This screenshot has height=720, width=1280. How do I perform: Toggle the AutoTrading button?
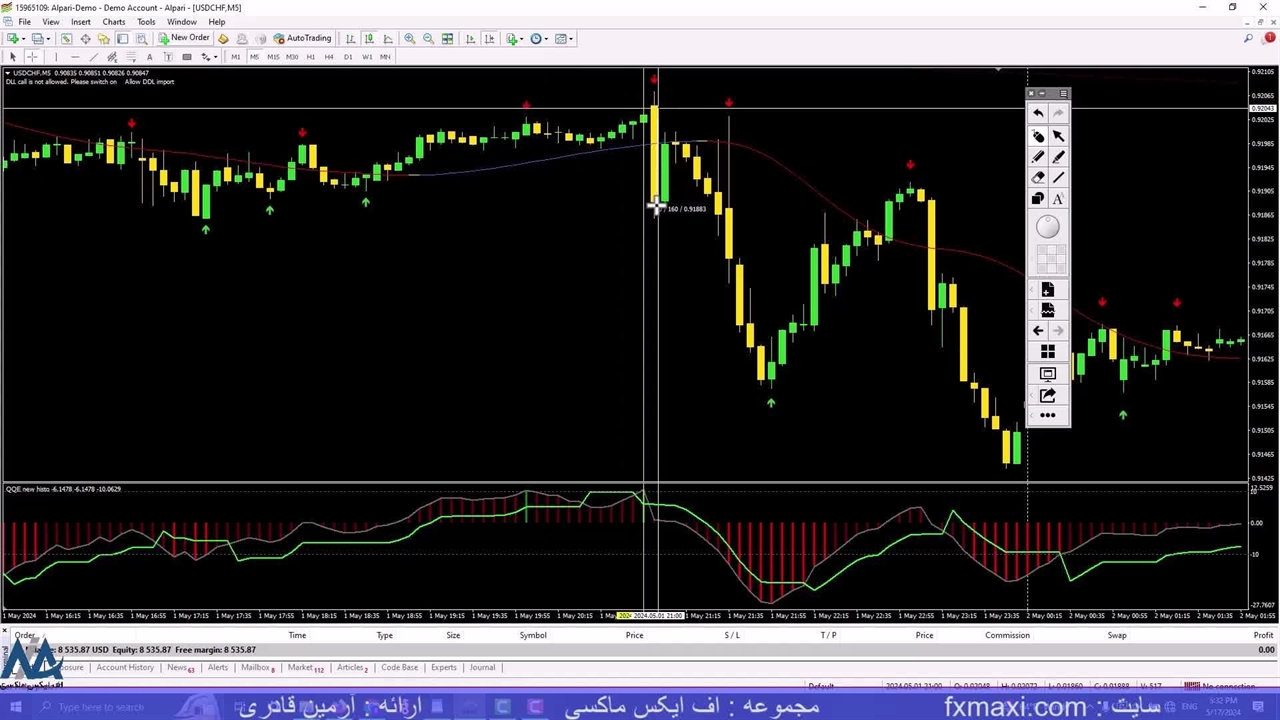302,39
